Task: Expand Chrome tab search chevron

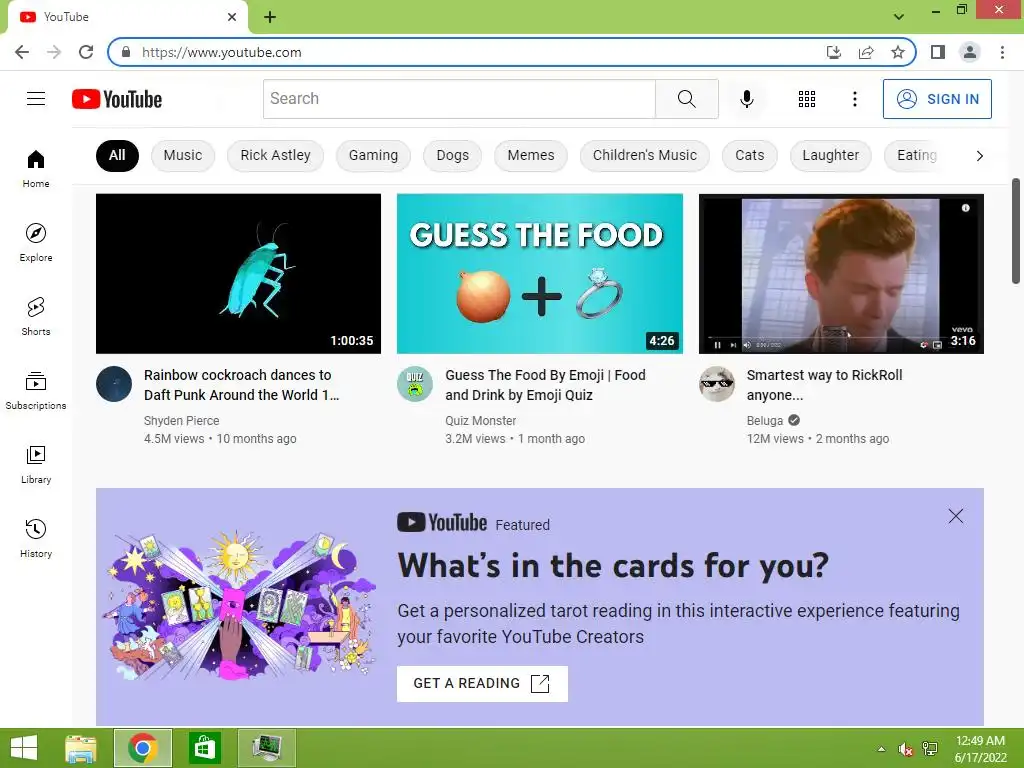Action: tap(899, 17)
